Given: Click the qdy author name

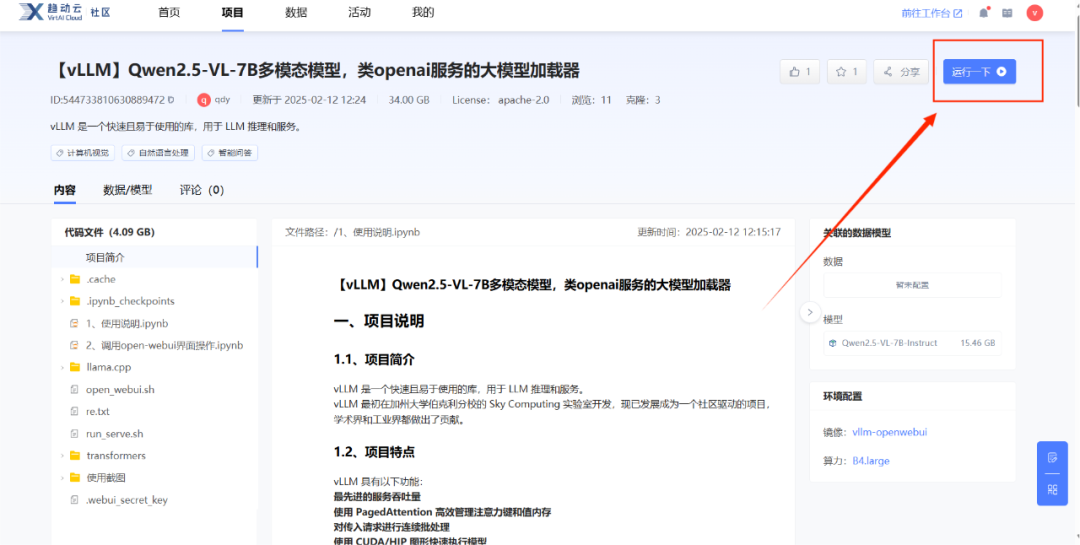Looking at the screenshot, I should point(222,100).
